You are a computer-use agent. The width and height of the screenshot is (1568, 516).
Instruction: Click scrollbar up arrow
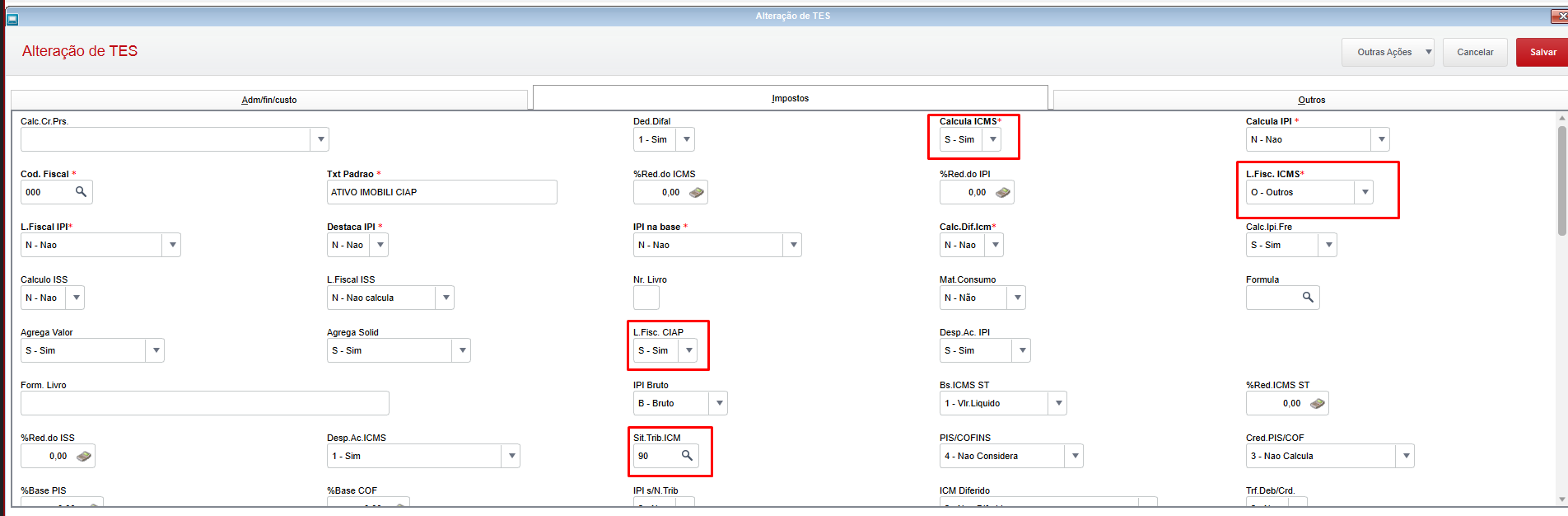(1562, 119)
